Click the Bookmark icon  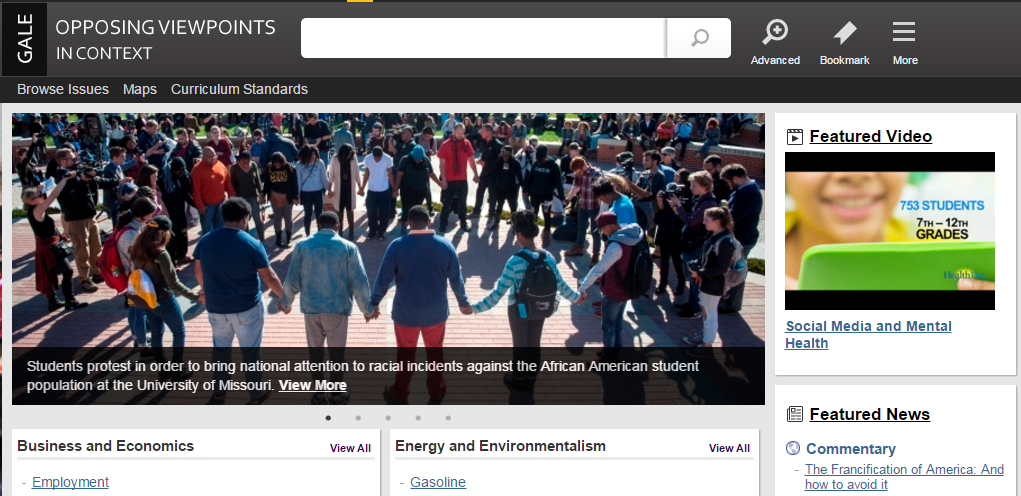[845, 32]
